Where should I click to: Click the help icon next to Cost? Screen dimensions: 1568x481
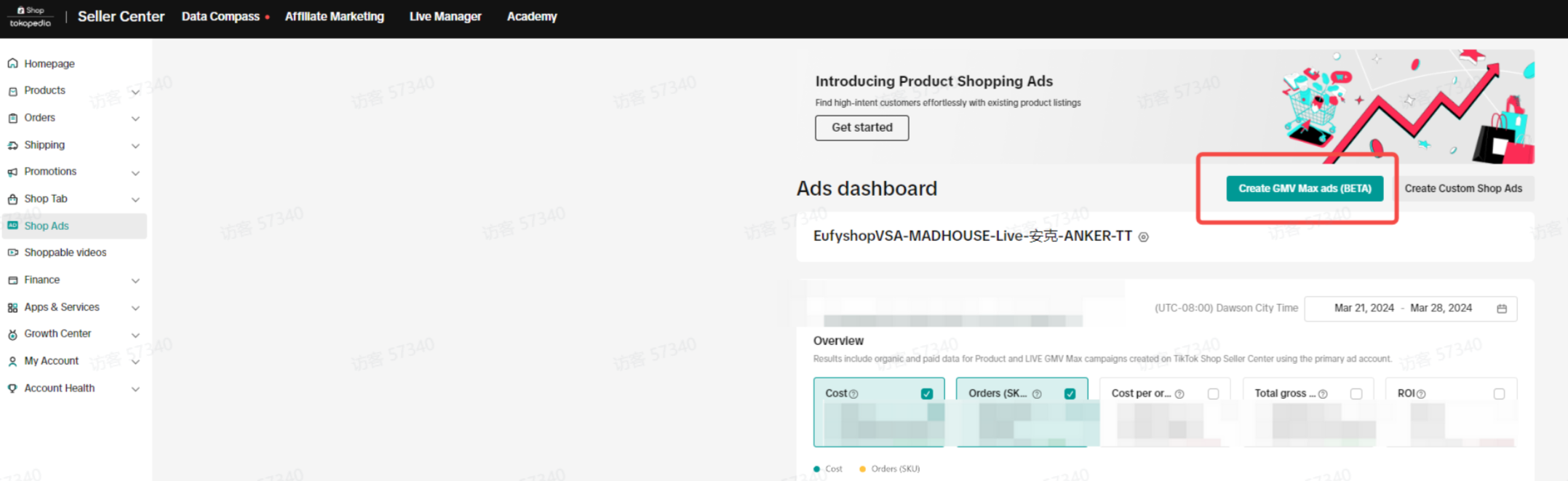pyautogui.click(x=853, y=394)
